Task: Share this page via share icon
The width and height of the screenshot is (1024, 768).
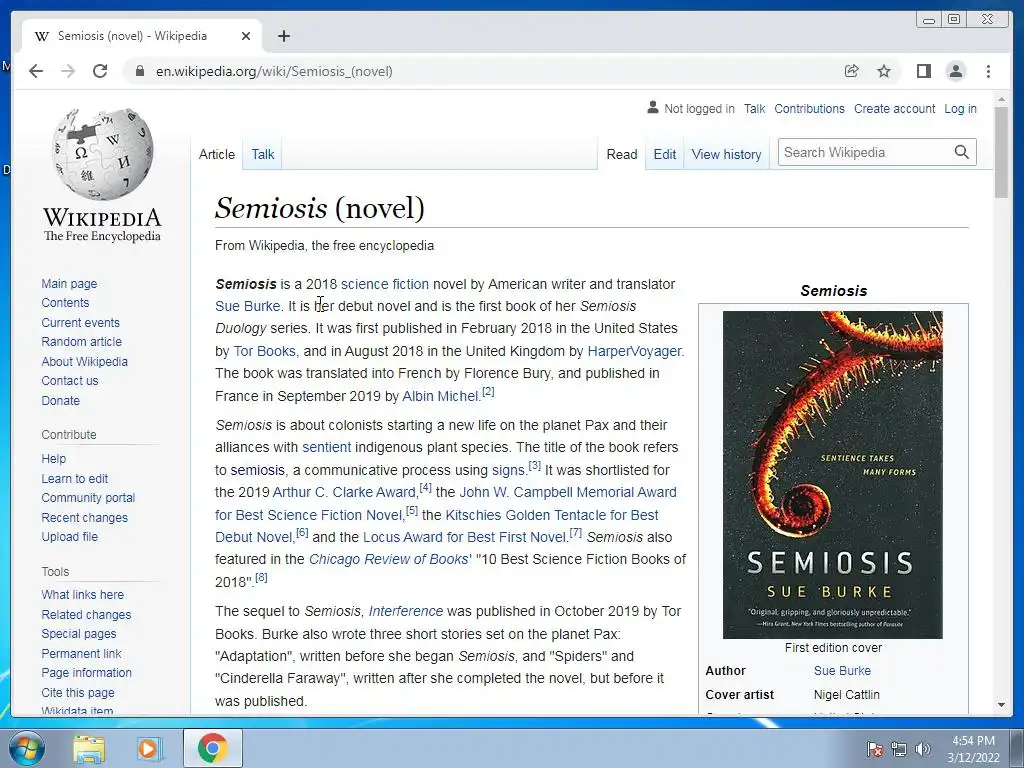Action: [x=851, y=71]
